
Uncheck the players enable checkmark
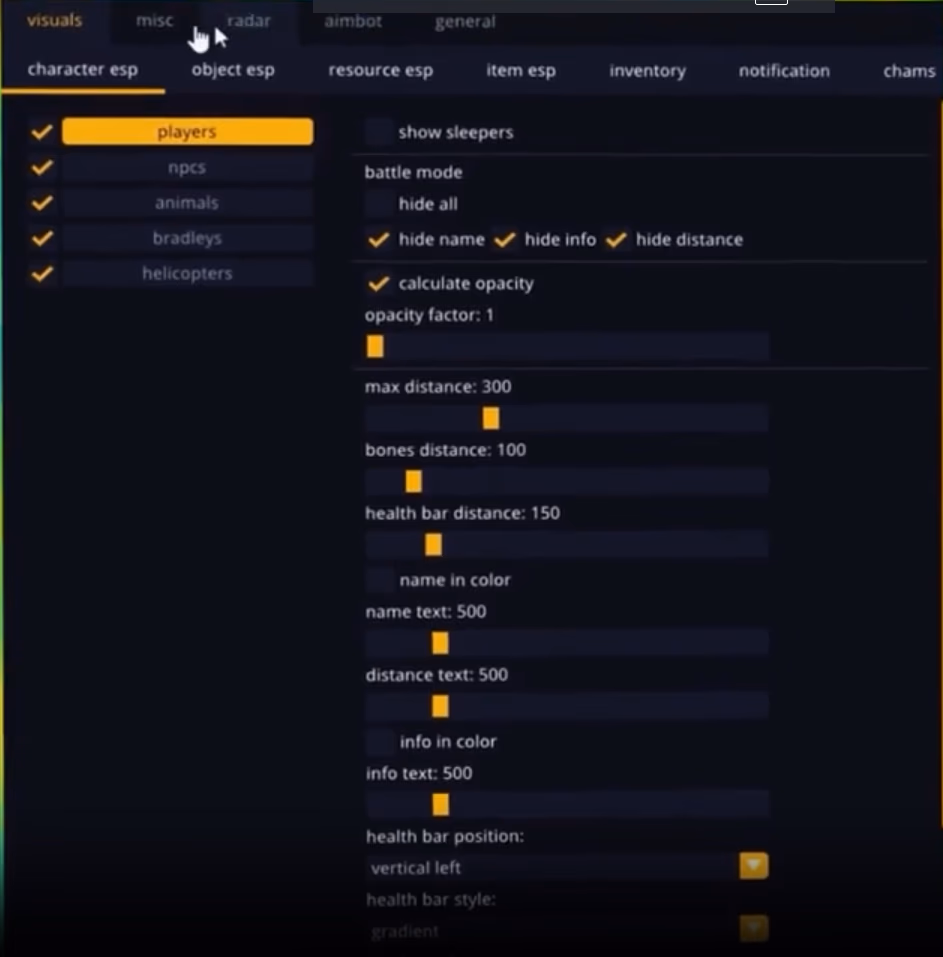pyautogui.click(x=42, y=131)
